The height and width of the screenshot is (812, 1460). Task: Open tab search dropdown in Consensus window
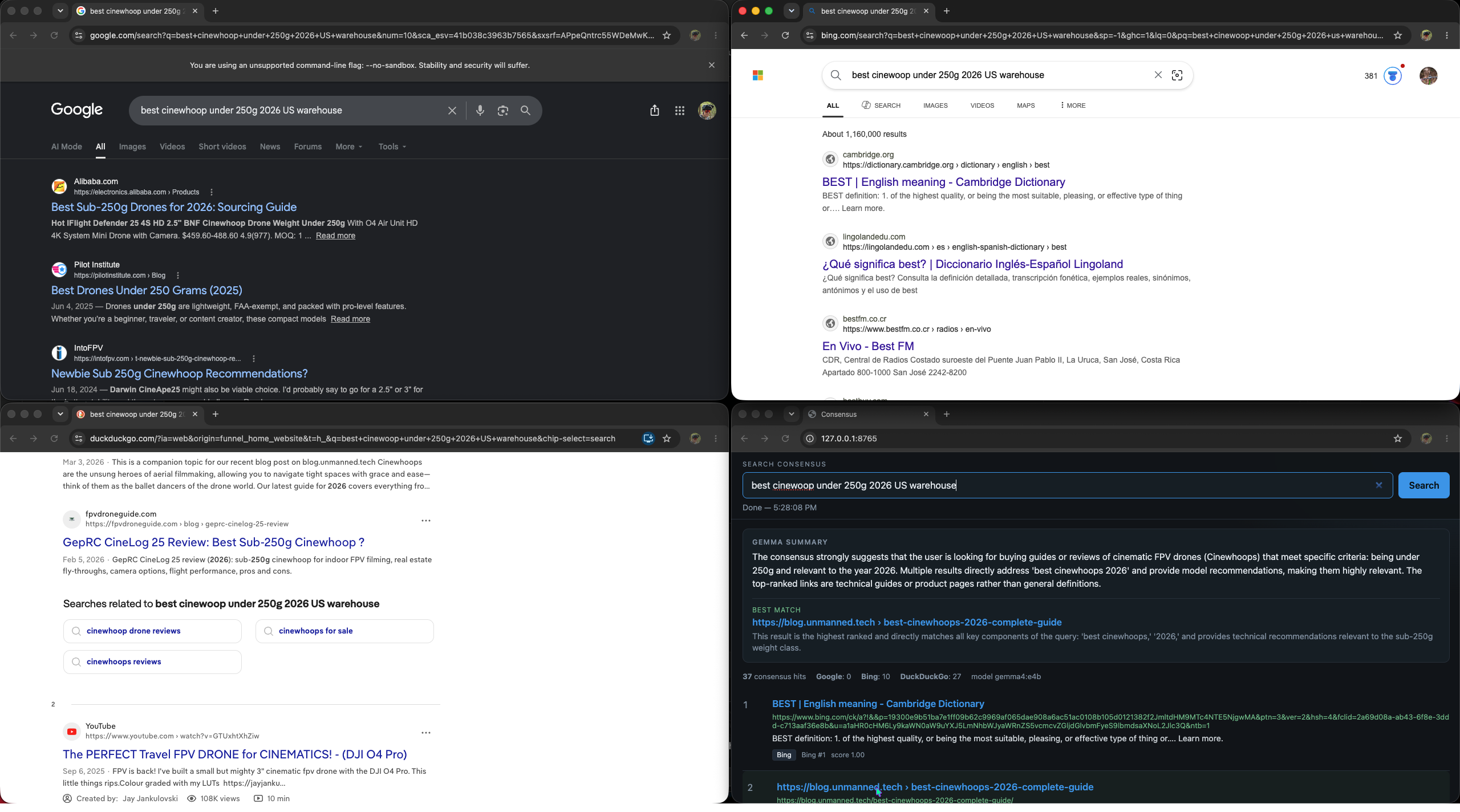coord(791,414)
